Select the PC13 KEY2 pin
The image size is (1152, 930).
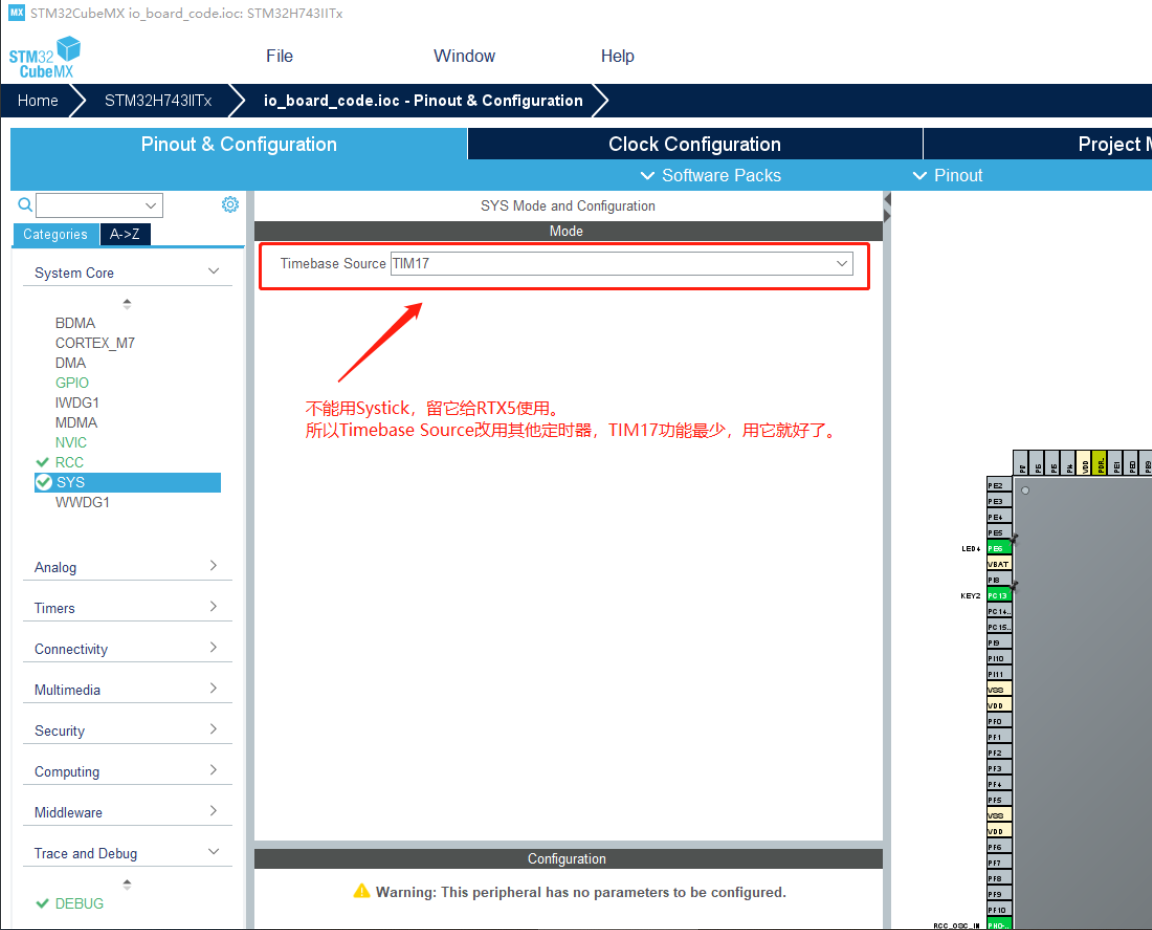999,594
